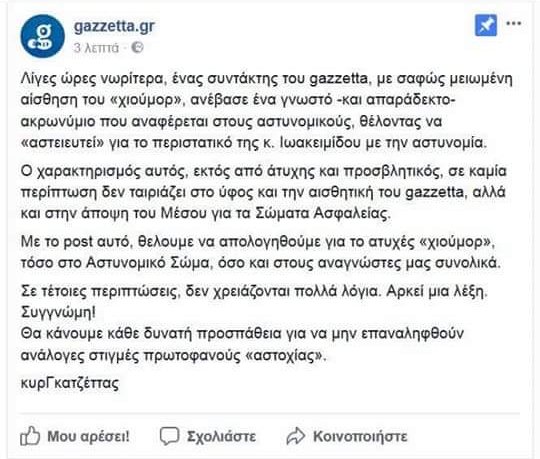Click the 'Σχολιάστε' comment button label
The height and width of the screenshot is (459, 540).
[x=221, y=436]
